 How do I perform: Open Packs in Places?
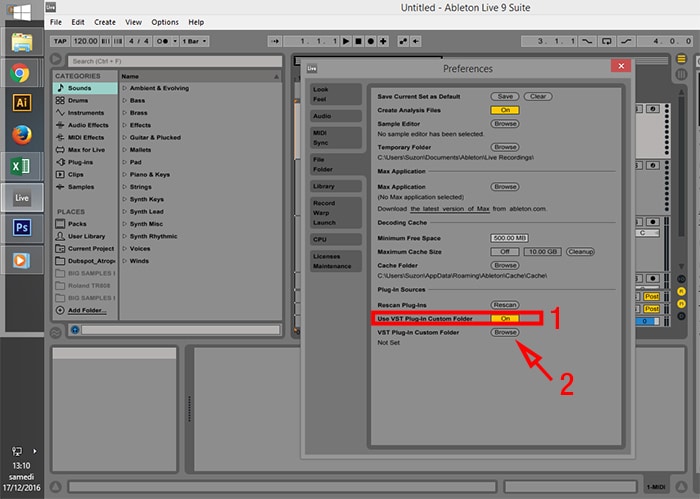[85, 224]
